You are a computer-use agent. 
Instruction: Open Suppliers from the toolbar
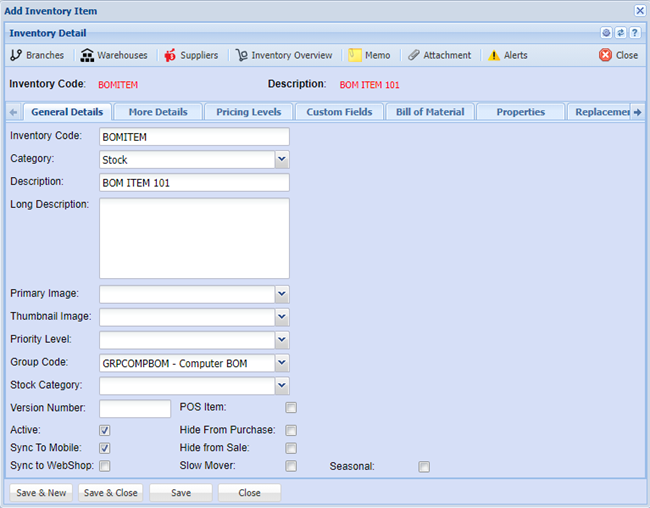[170, 55]
